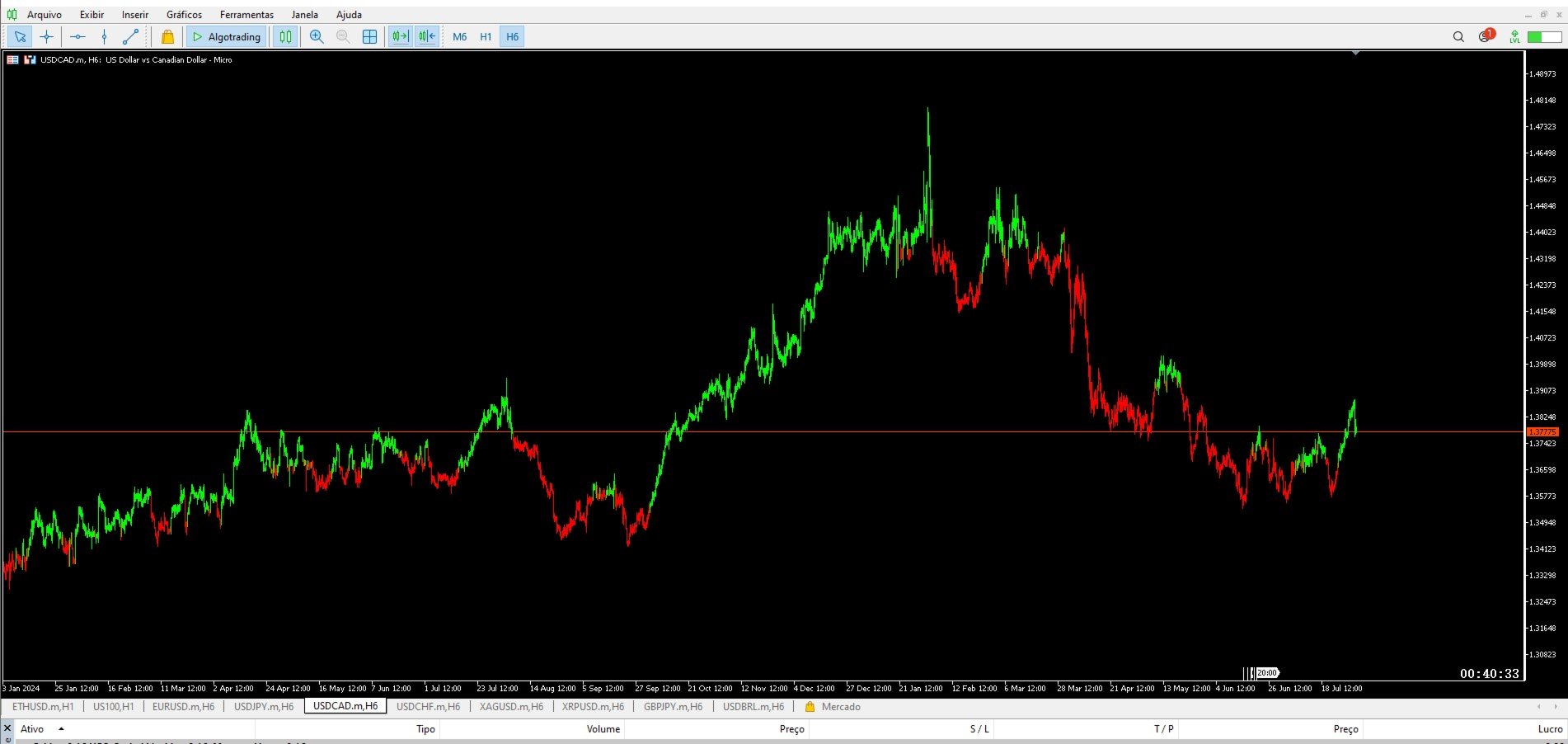Click the green LVL upgrade icon

point(1514,36)
